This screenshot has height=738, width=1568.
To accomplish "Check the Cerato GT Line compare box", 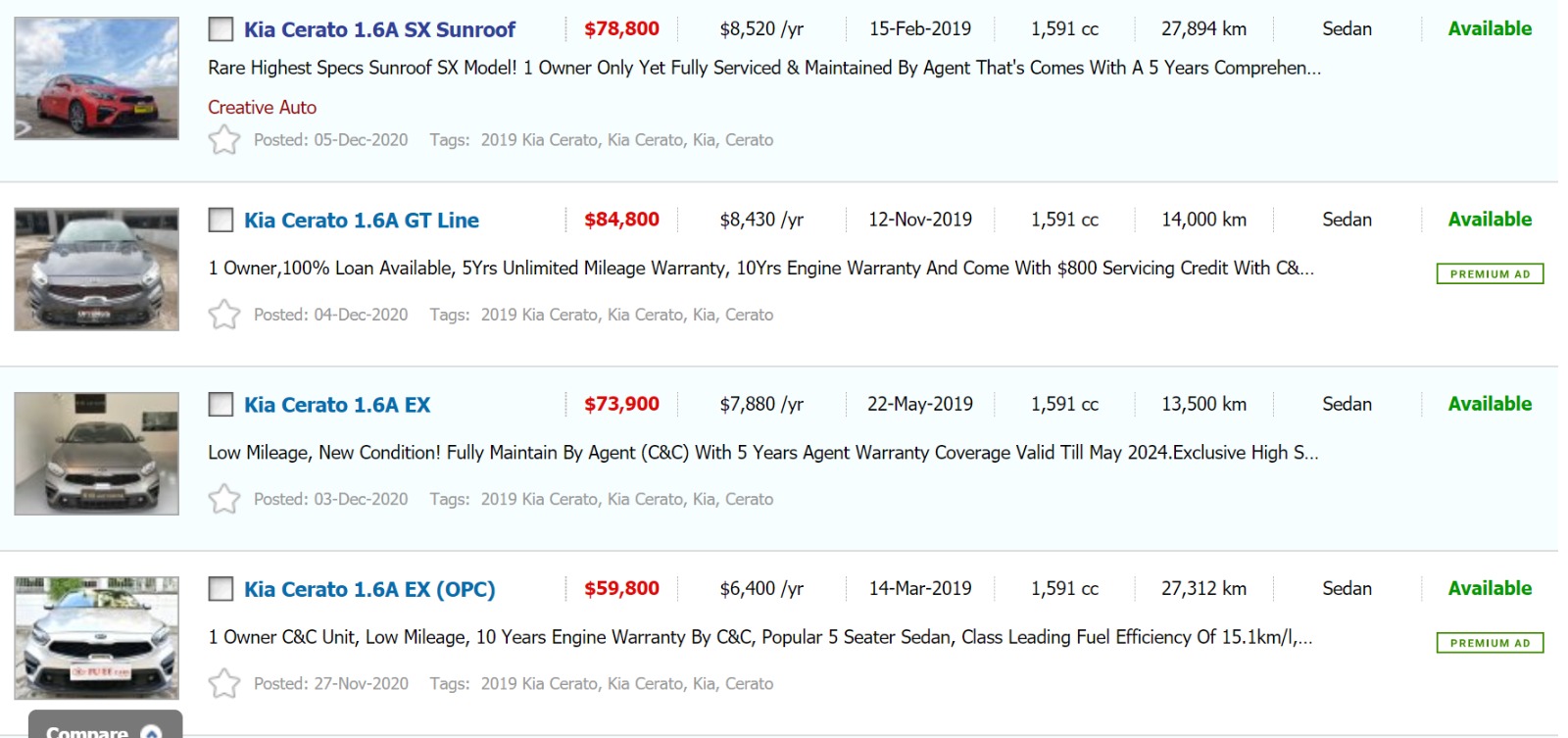I will tap(221, 220).
